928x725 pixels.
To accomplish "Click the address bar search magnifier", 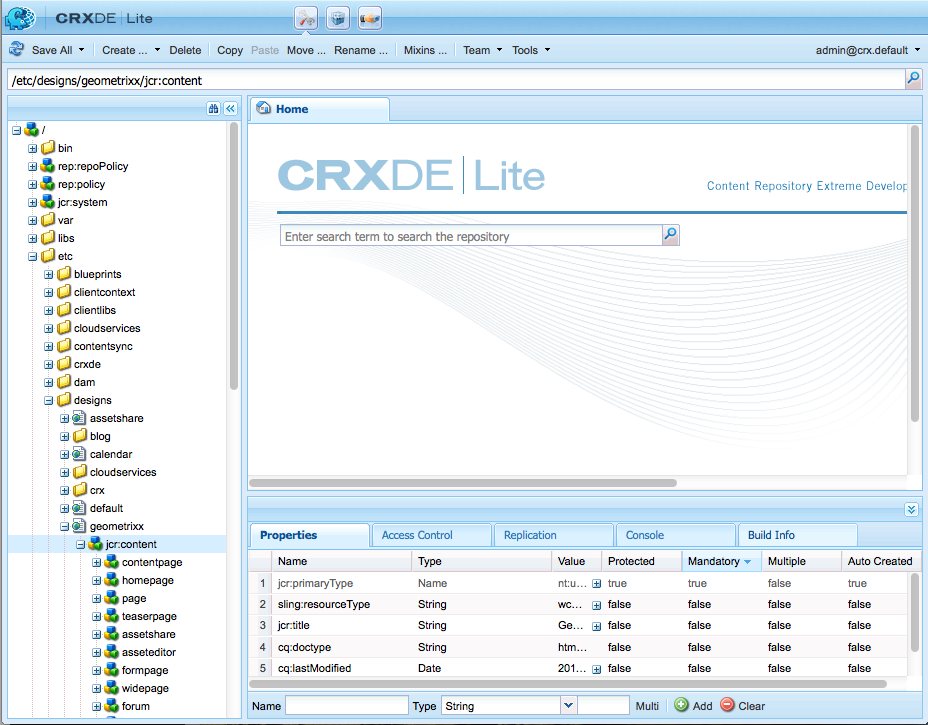I will pos(913,78).
